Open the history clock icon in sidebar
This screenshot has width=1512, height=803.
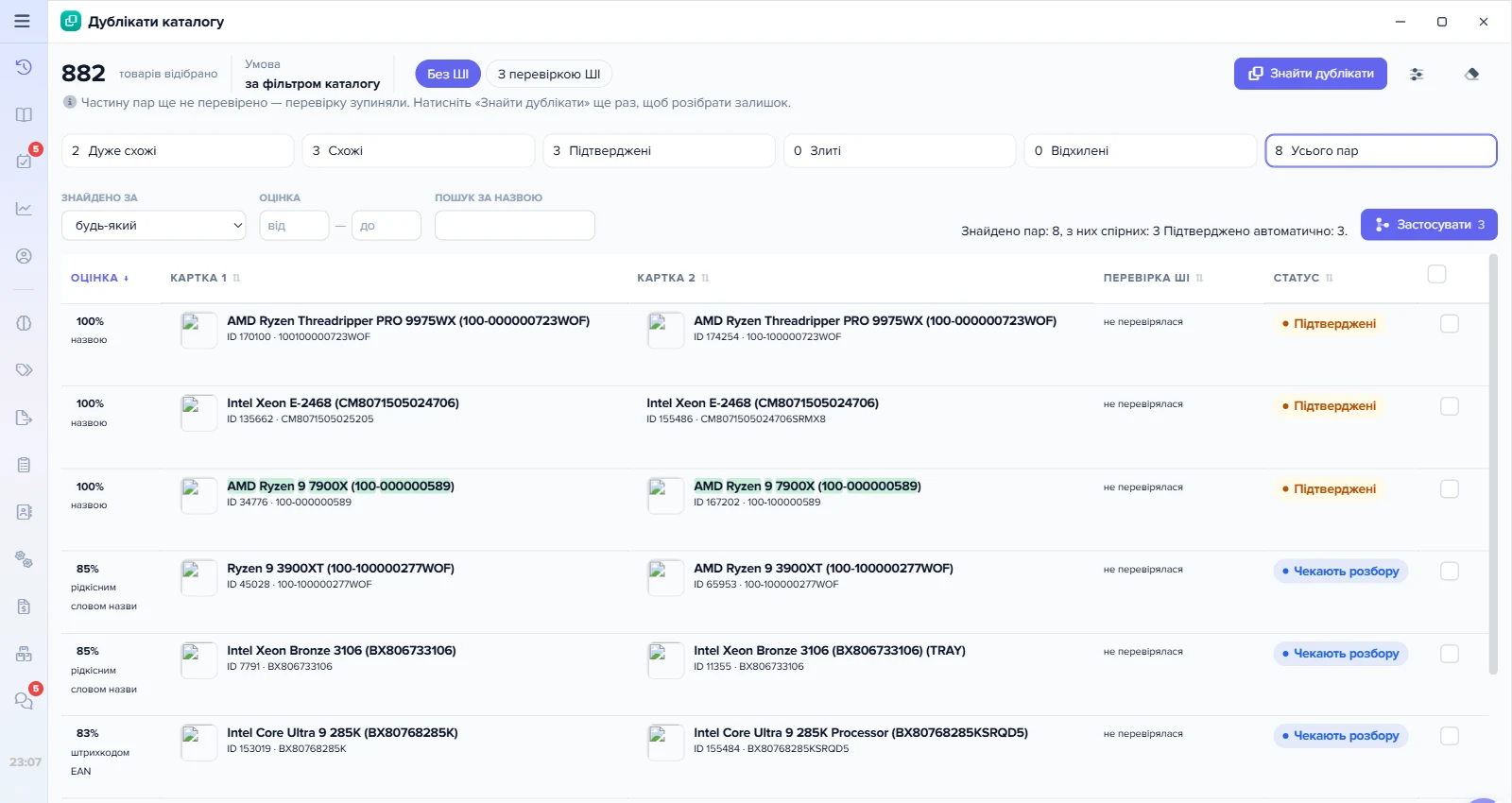(x=24, y=67)
